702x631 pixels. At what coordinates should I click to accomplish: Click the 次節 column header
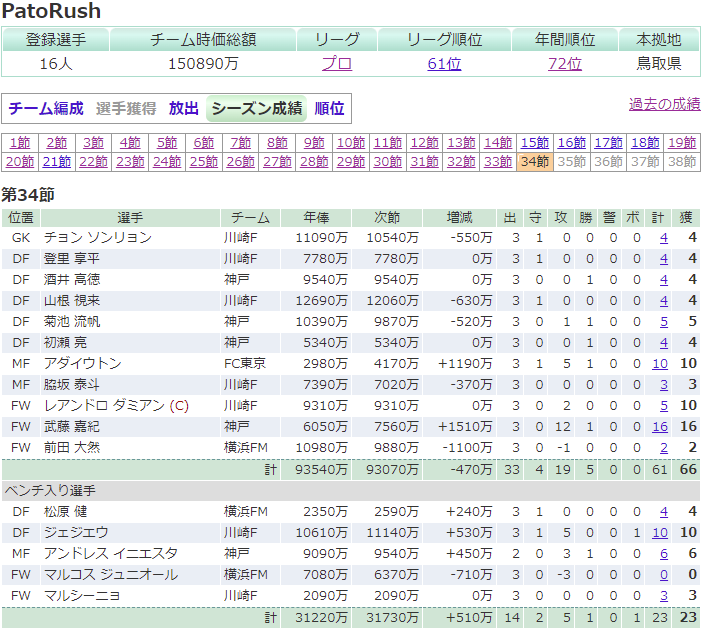click(x=387, y=218)
